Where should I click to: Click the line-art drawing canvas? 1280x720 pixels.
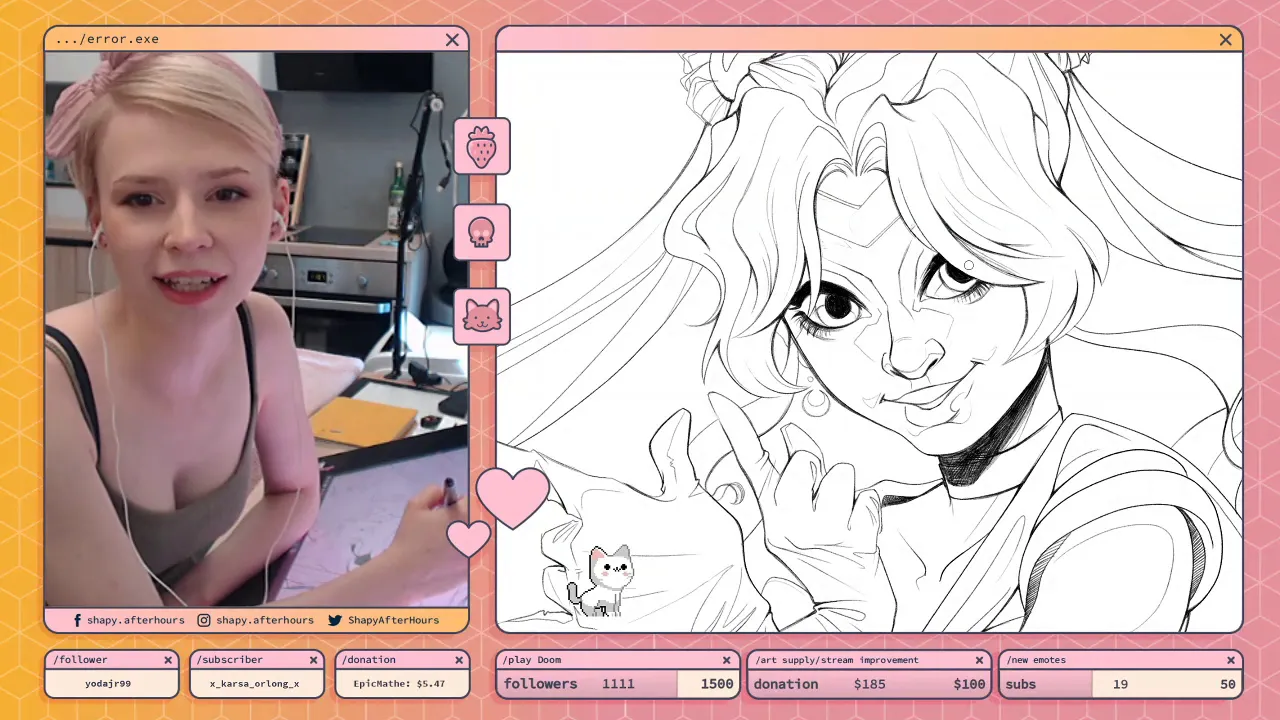[x=869, y=342]
